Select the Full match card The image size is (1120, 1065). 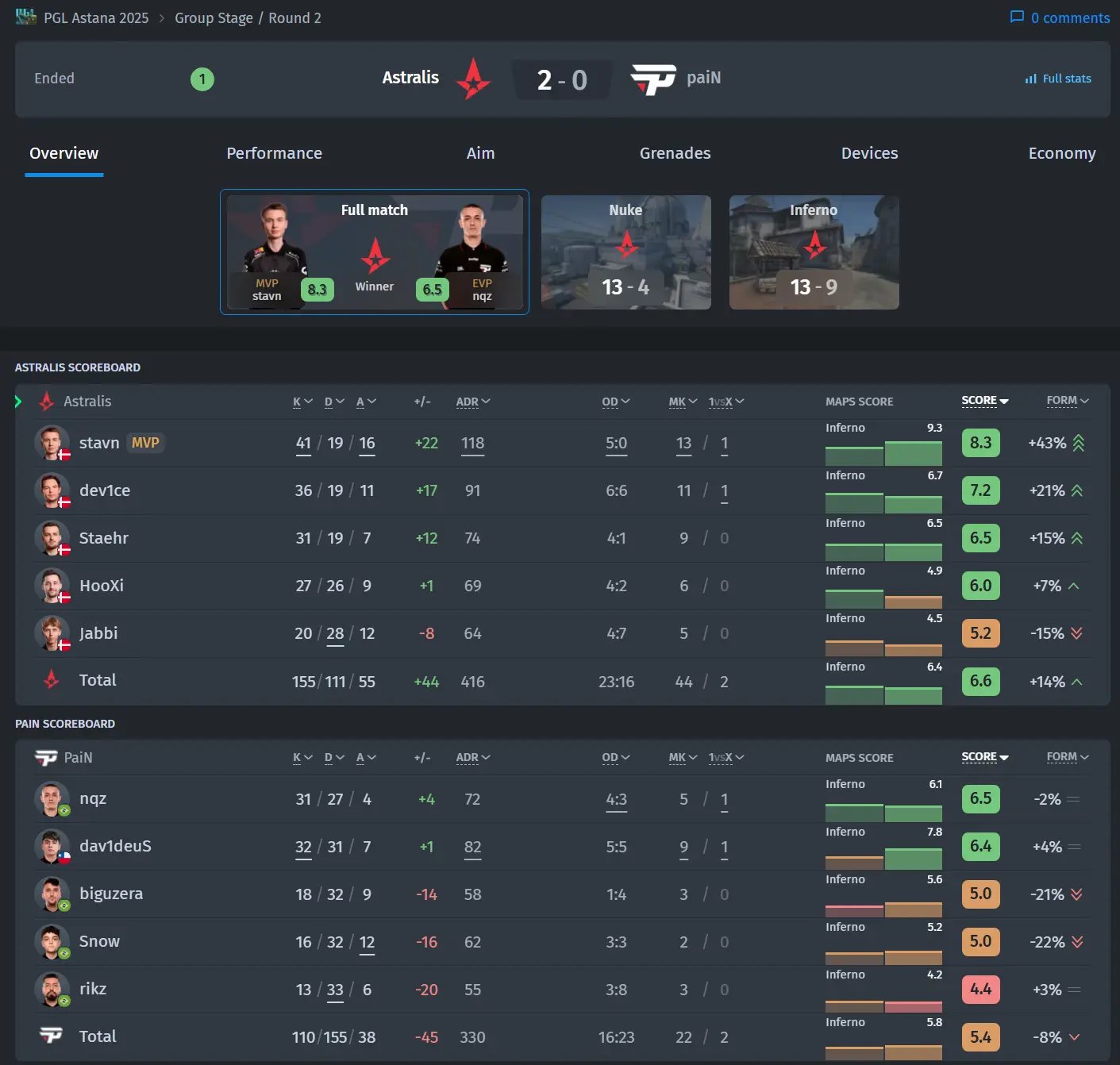pyautogui.click(x=375, y=252)
